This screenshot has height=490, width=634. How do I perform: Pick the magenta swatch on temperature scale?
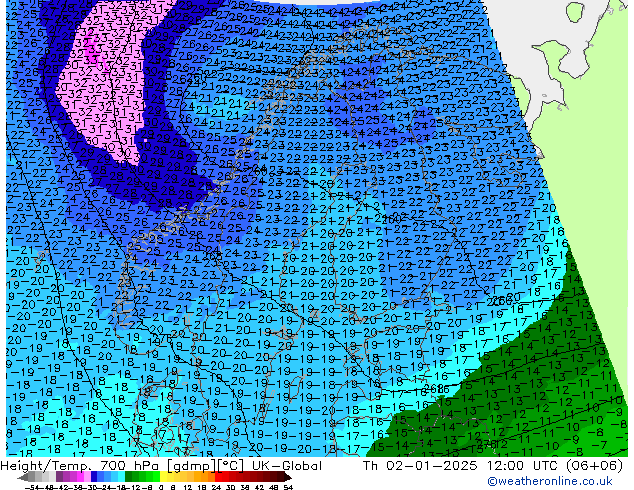[x=80, y=476]
